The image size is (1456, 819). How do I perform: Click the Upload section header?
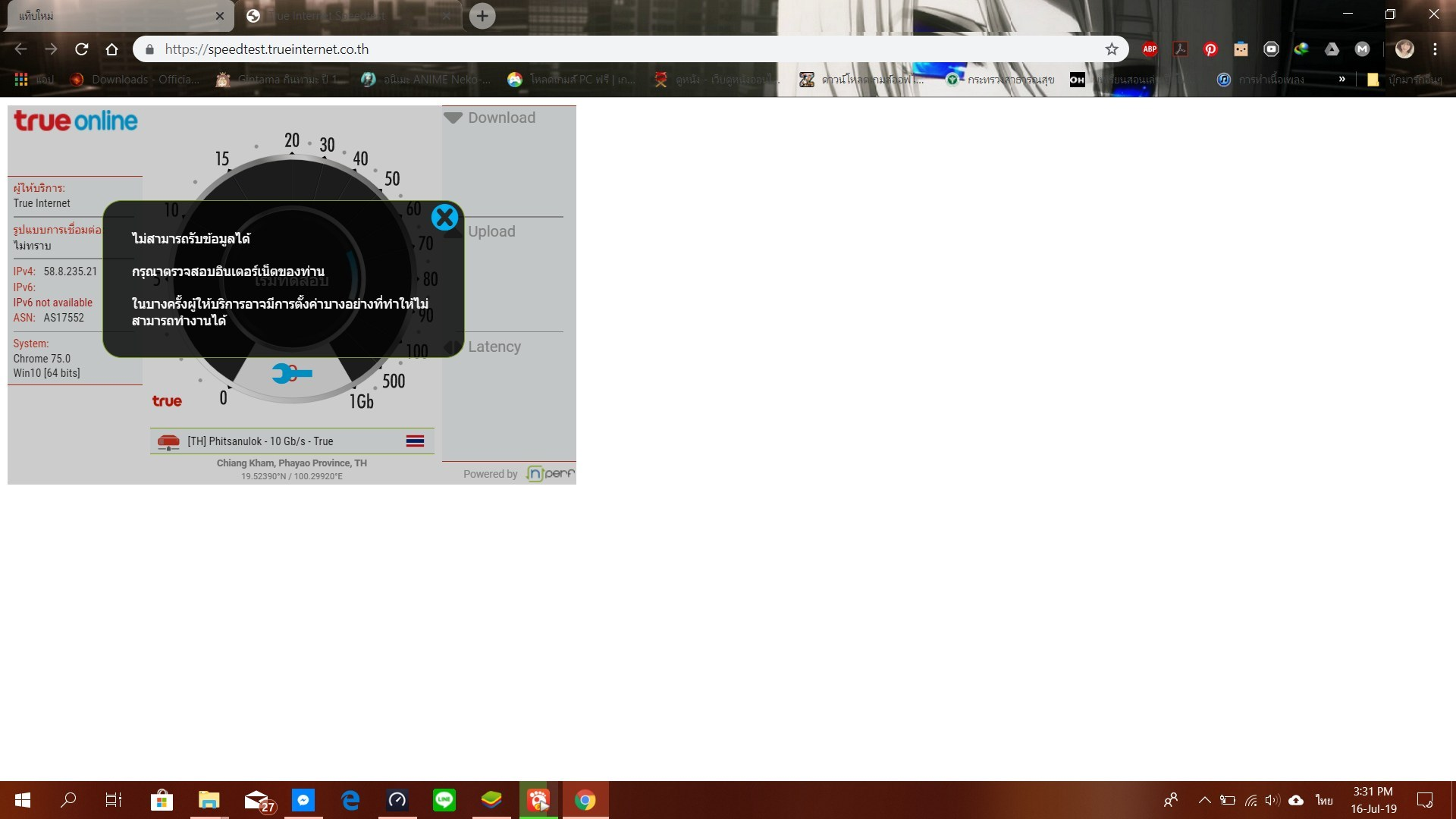[x=491, y=231]
